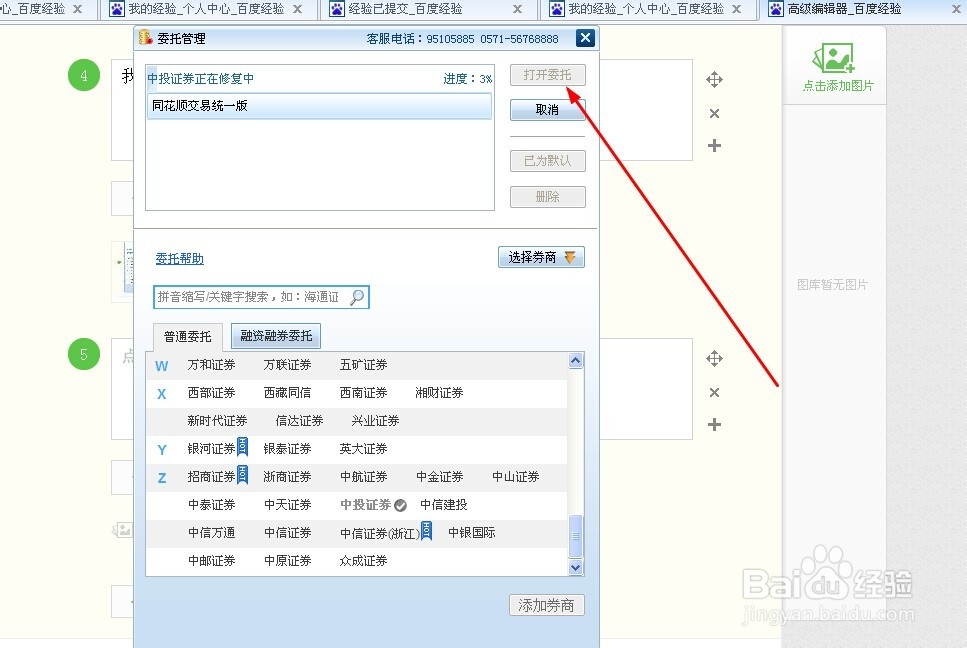The image size is (967, 648).
Task: Add a step after step 5
Action: tap(714, 424)
